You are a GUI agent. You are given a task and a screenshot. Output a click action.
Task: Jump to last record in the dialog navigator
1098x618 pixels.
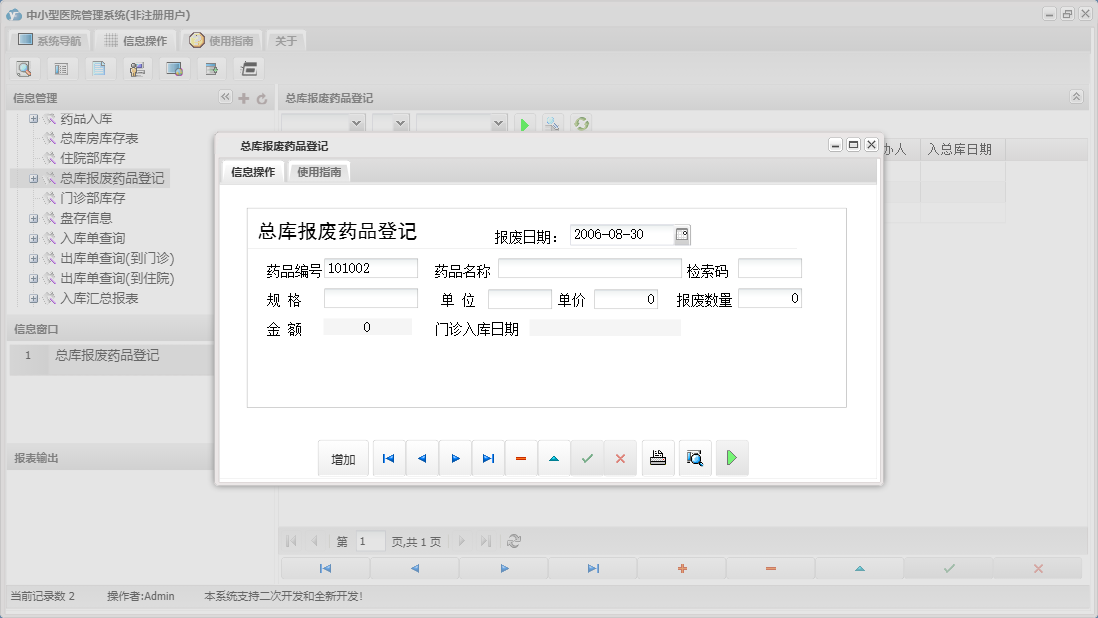[x=488, y=458]
